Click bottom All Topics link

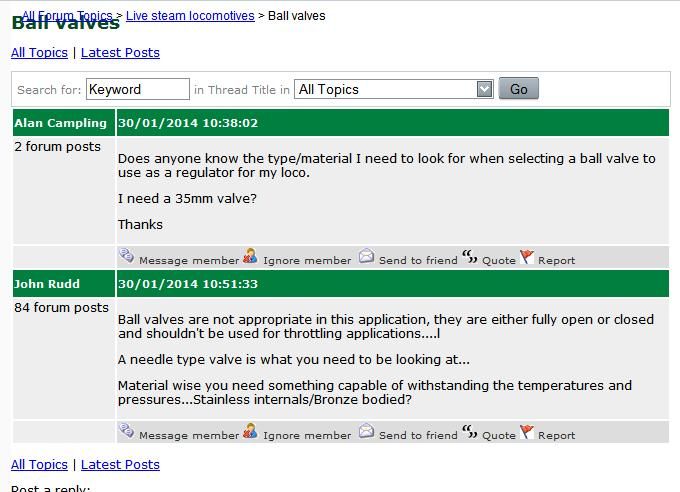click(x=39, y=465)
